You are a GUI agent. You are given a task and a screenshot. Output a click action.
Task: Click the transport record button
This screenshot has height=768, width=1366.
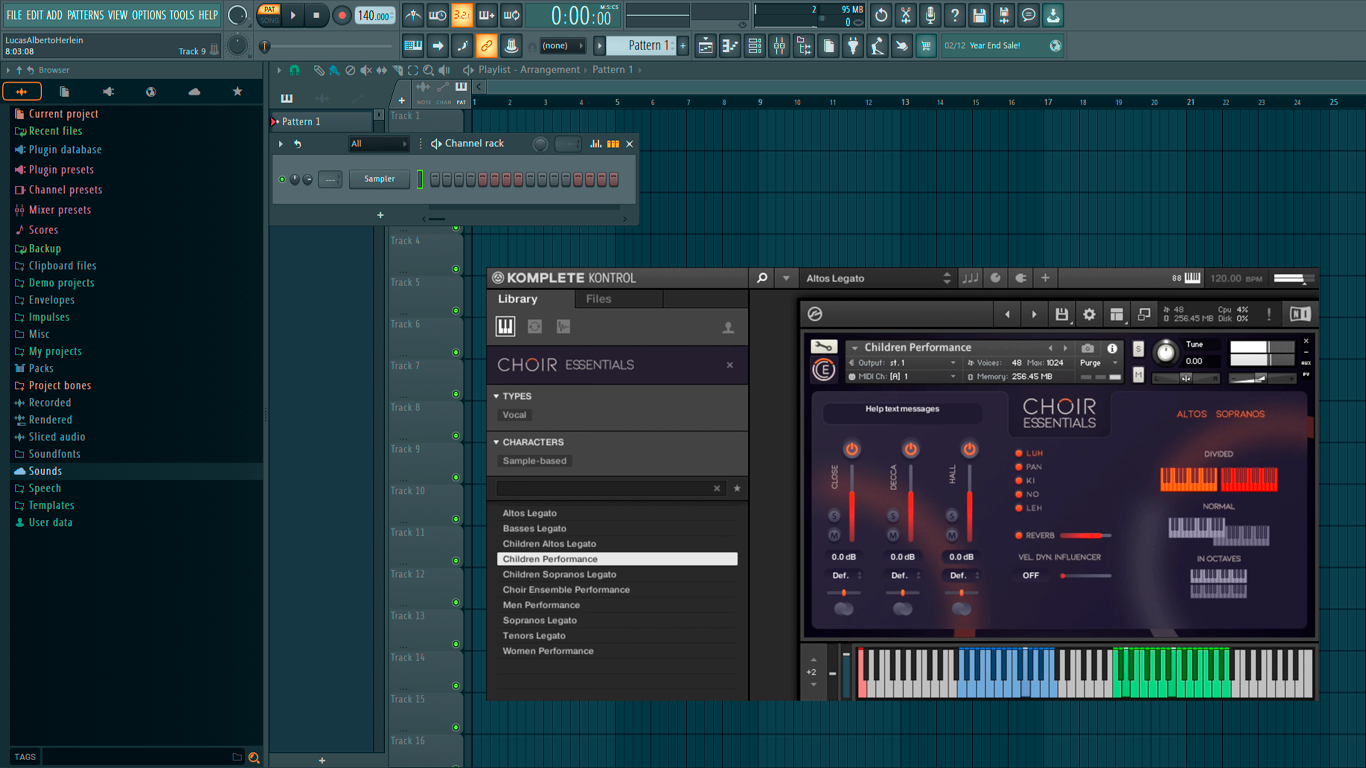(341, 15)
